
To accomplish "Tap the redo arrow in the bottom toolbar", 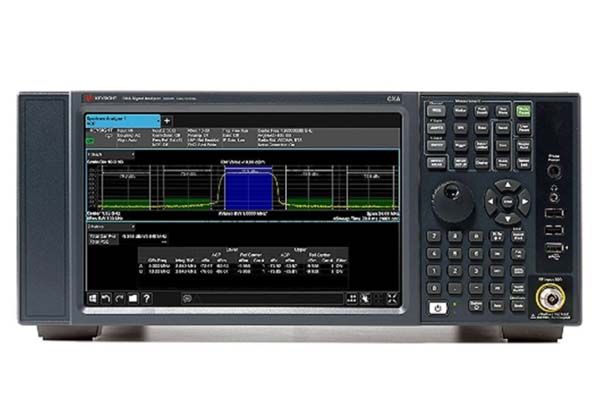I will coord(117,298).
